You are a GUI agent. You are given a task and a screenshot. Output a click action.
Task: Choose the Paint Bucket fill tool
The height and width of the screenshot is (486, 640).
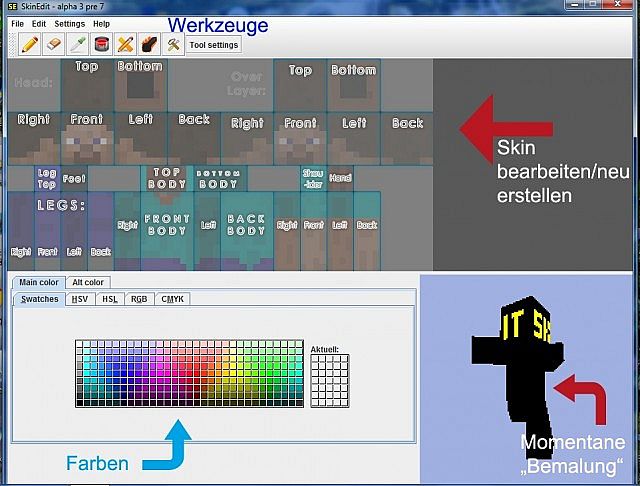pyautogui.click(x=102, y=44)
